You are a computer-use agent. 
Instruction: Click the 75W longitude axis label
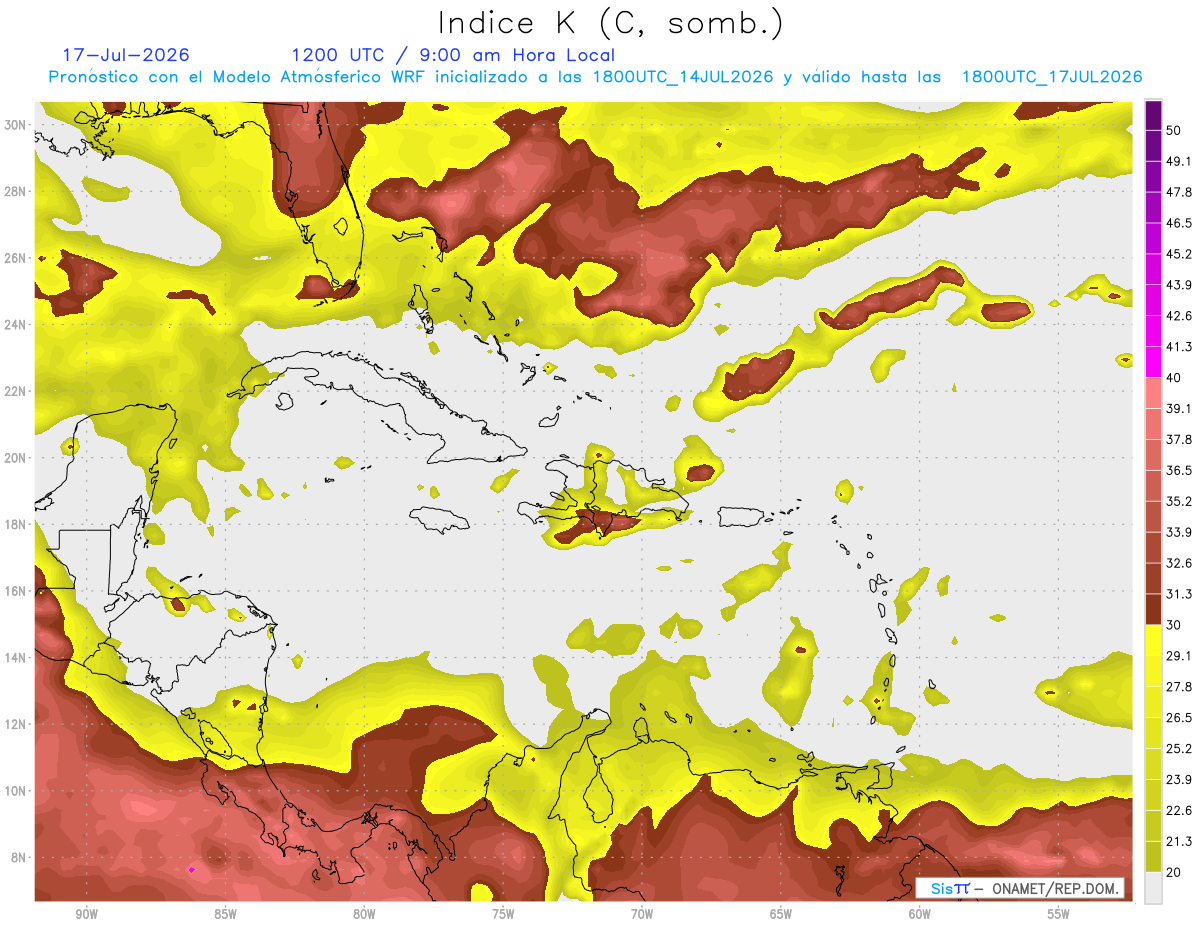[x=503, y=915]
